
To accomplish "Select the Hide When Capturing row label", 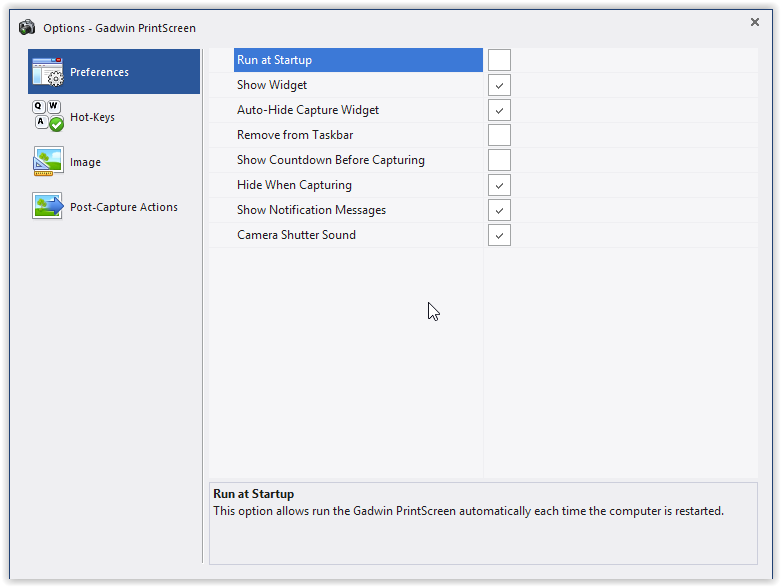I will click(294, 185).
